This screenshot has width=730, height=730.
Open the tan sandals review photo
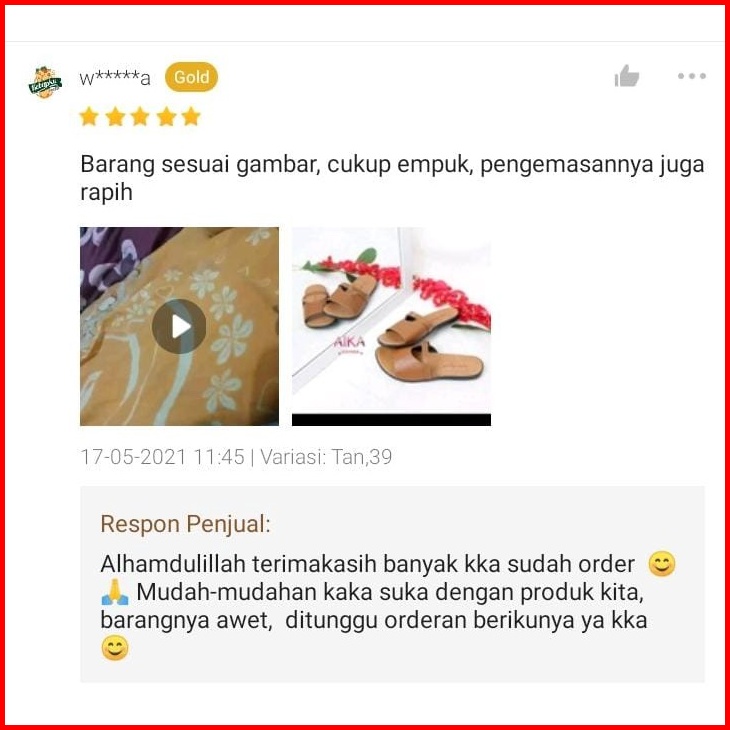pyautogui.click(x=391, y=326)
